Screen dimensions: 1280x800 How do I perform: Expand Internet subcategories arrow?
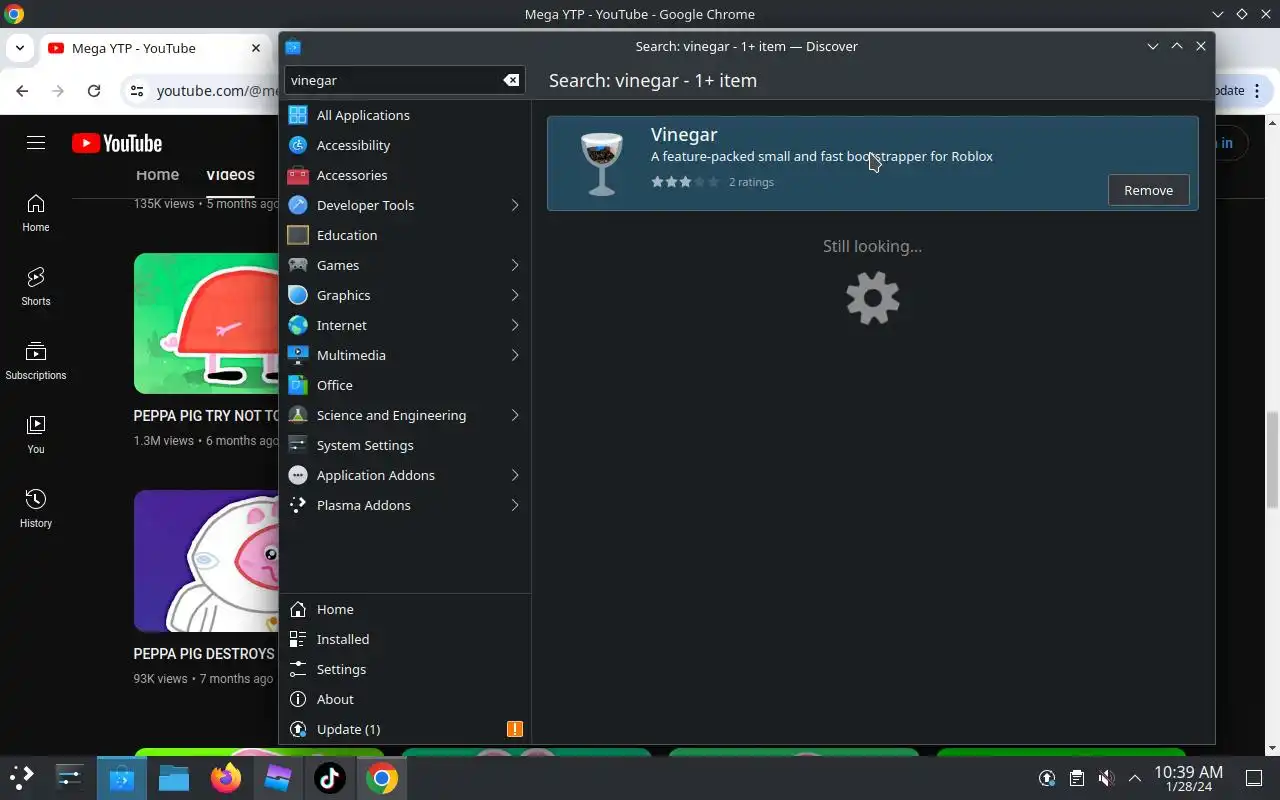(515, 325)
